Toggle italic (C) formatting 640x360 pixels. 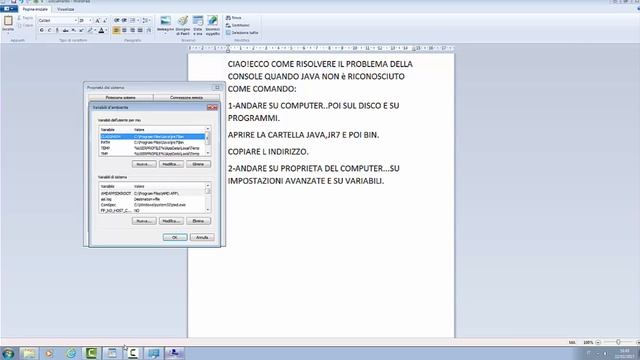49,30
